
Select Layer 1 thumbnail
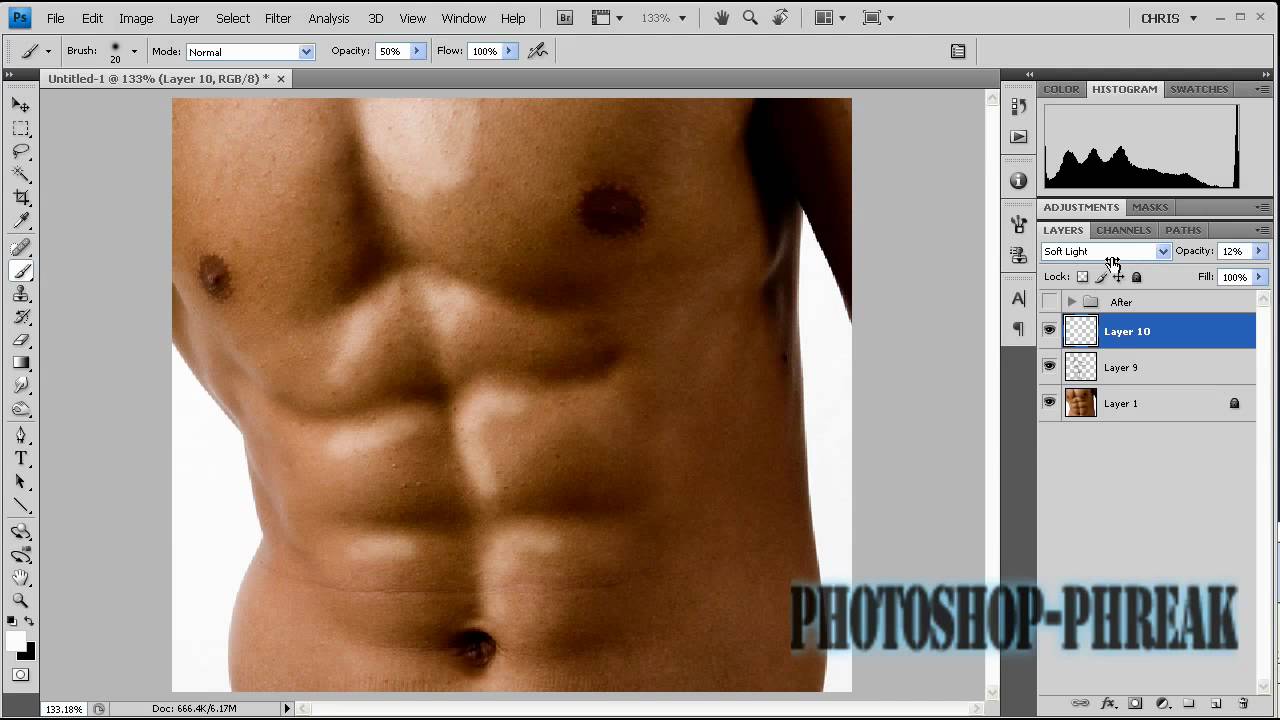[1081, 403]
